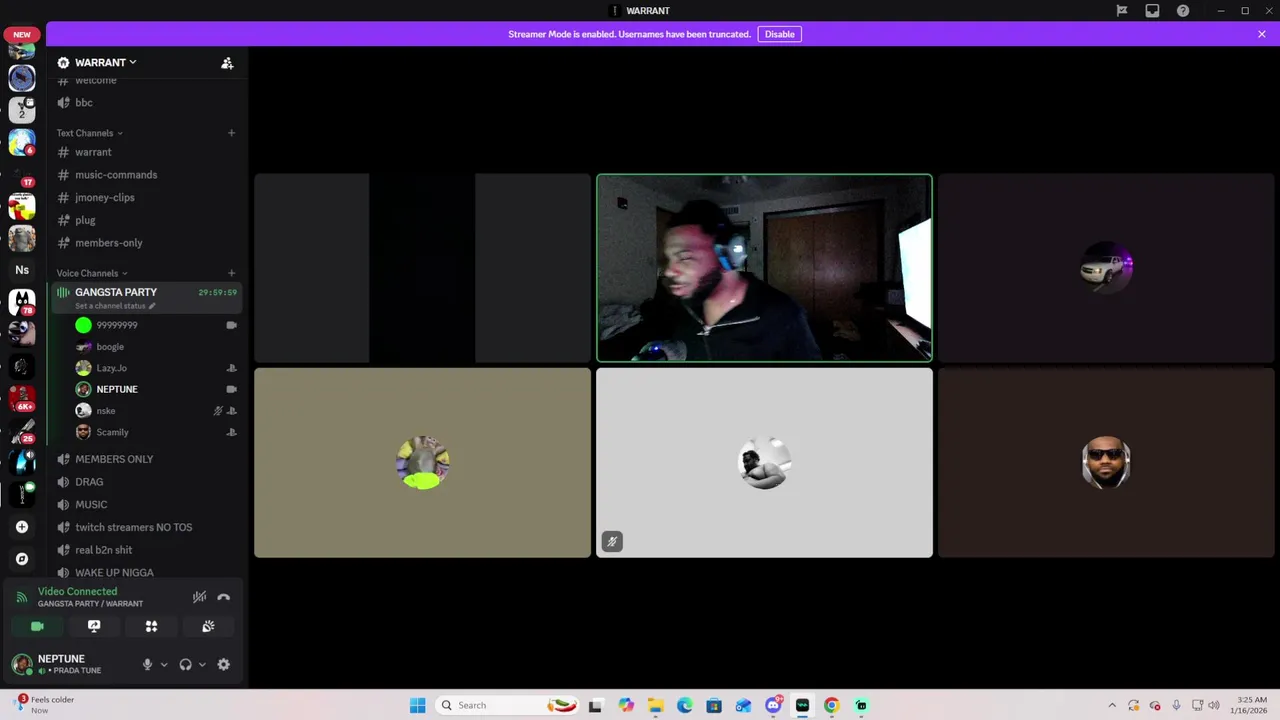Disconnect from the voice call
This screenshot has height=720, width=1280.
224,597
